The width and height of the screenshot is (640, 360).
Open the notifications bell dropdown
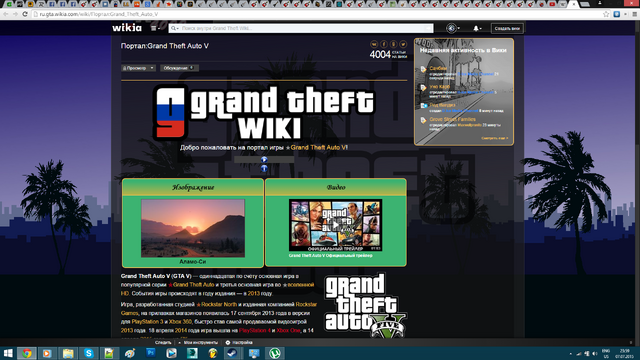[477, 28]
